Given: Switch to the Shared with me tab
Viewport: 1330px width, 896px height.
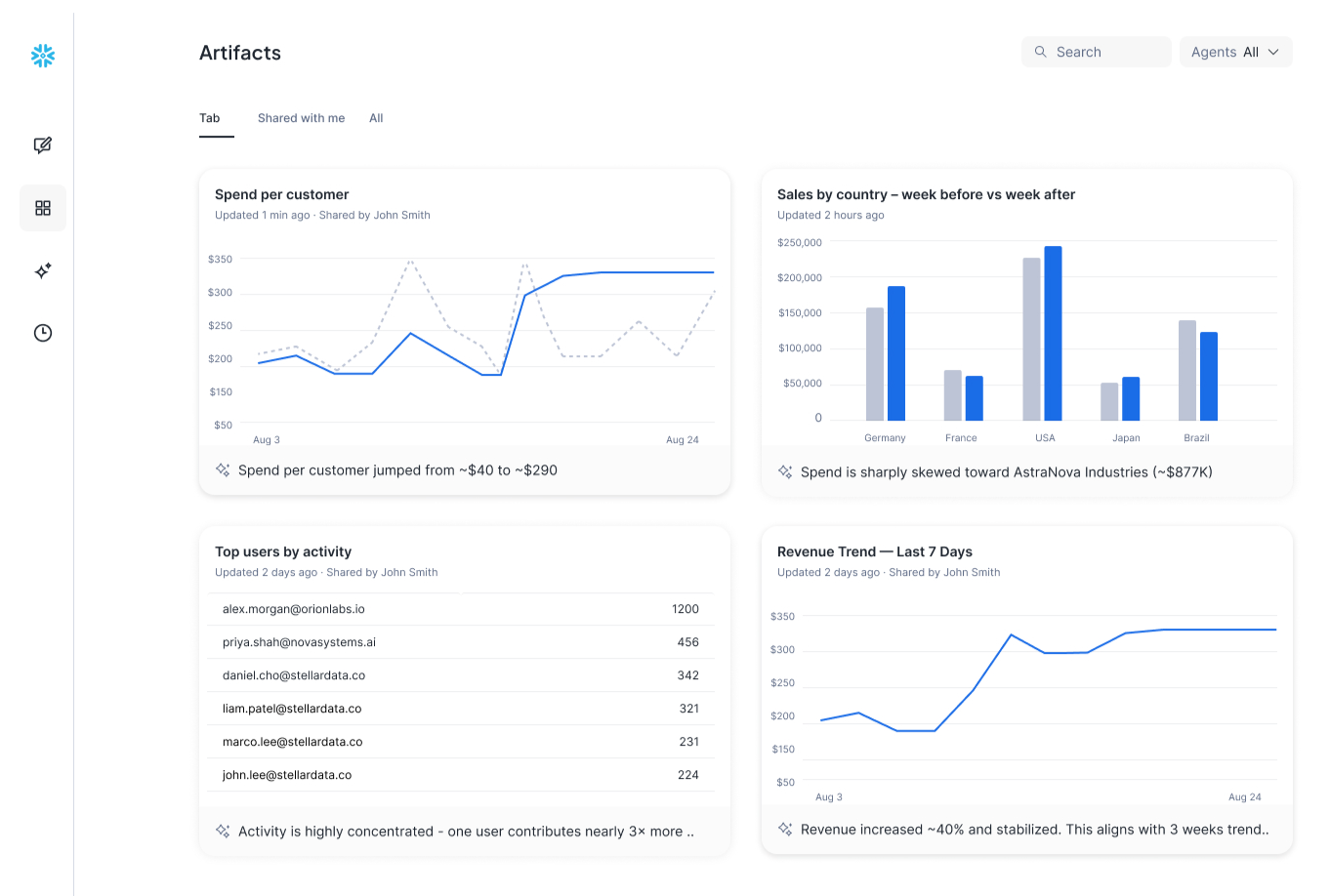Looking at the screenshot, I should pyautogui.click(x=301, y=118).
